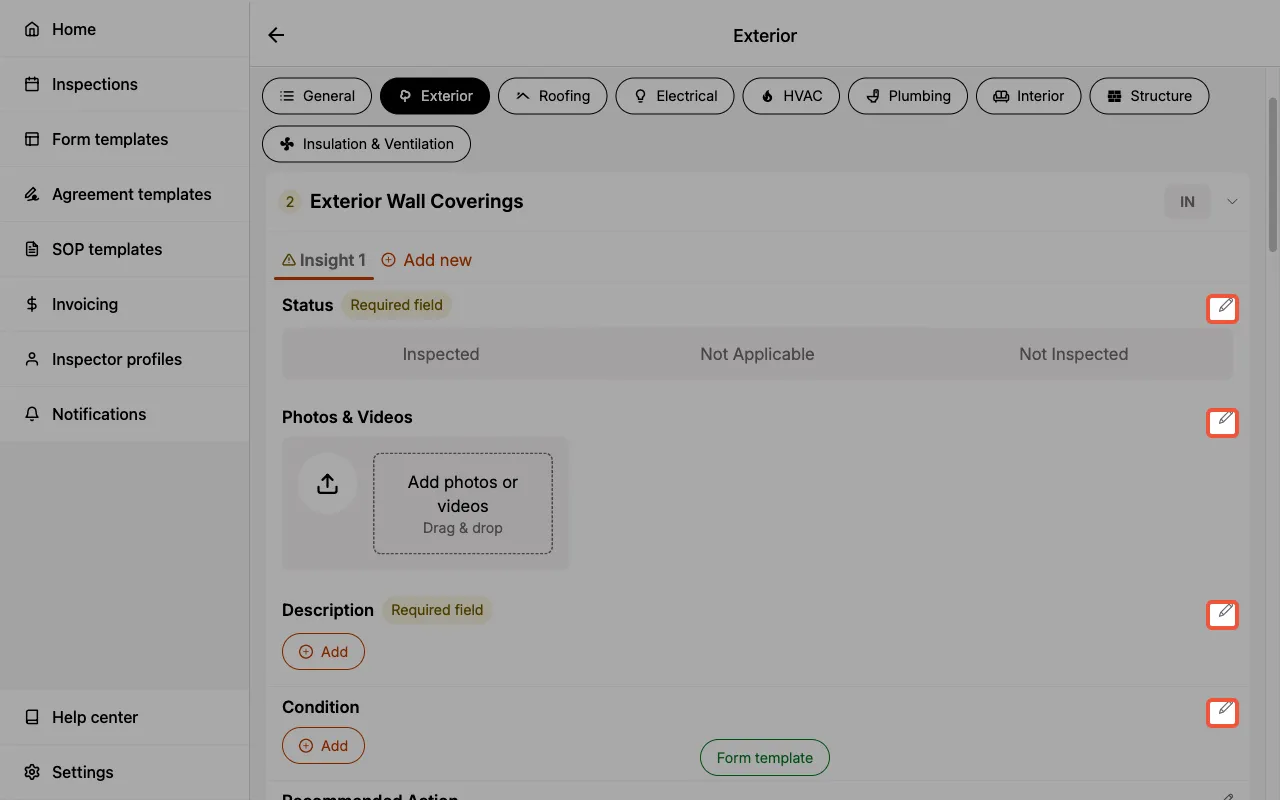The width and height of the screenshot is (1280, 800).
Task: Click Add under the Description field
Action: coord(323,651)
